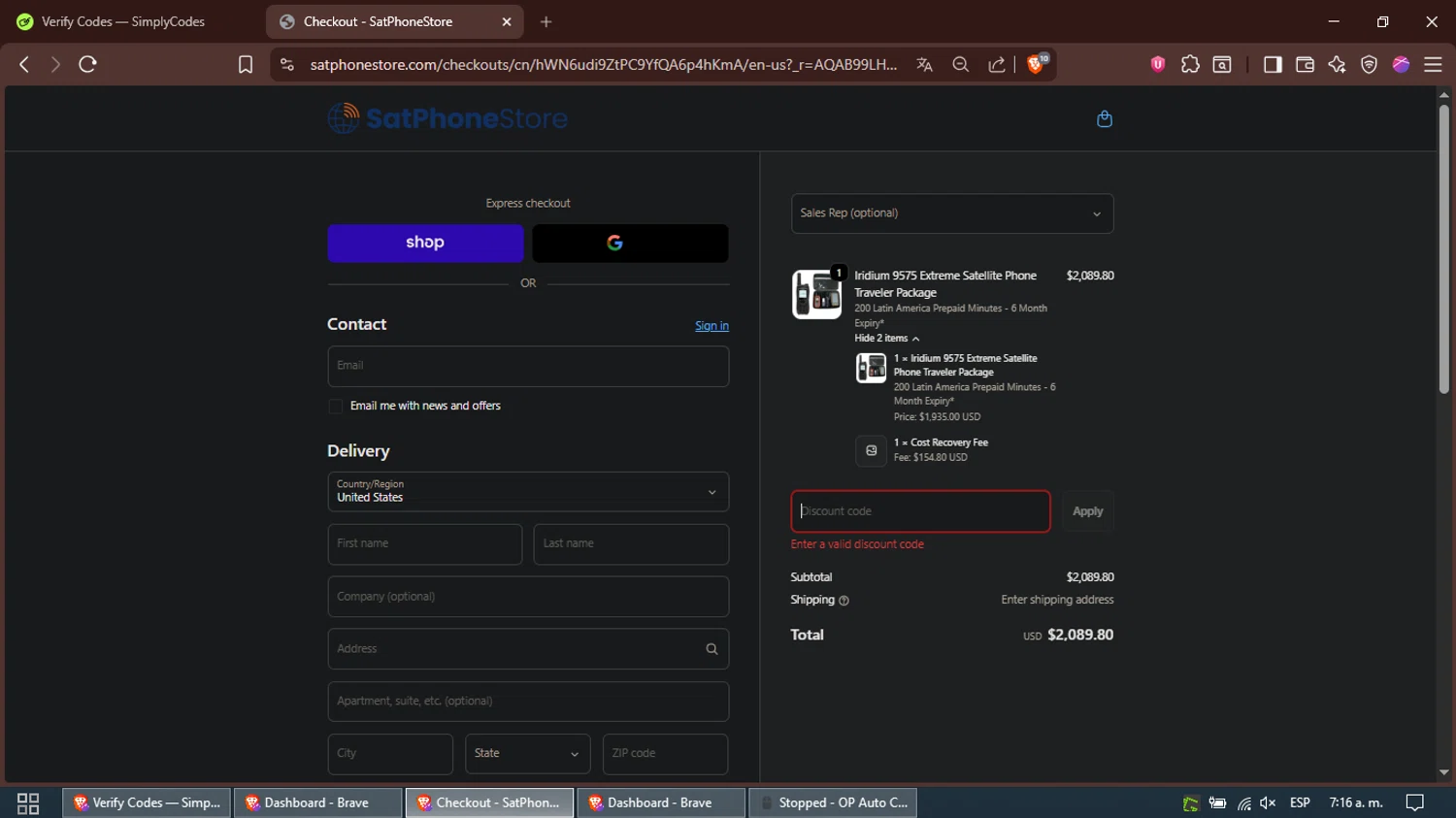This screenshot has height=818, width=1456.
Task: Open network settings from tray
Action: tap(1243, 802)
